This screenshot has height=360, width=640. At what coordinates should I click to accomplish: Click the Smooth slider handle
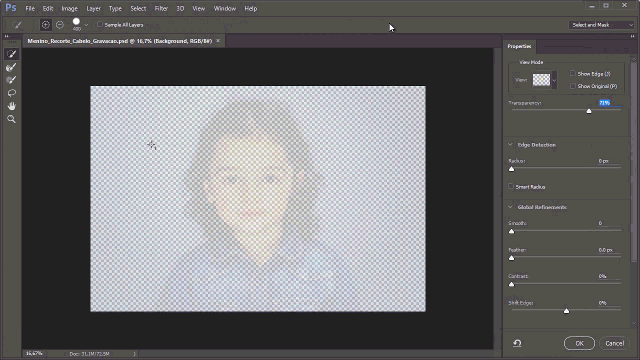click(x=511, y=231)
